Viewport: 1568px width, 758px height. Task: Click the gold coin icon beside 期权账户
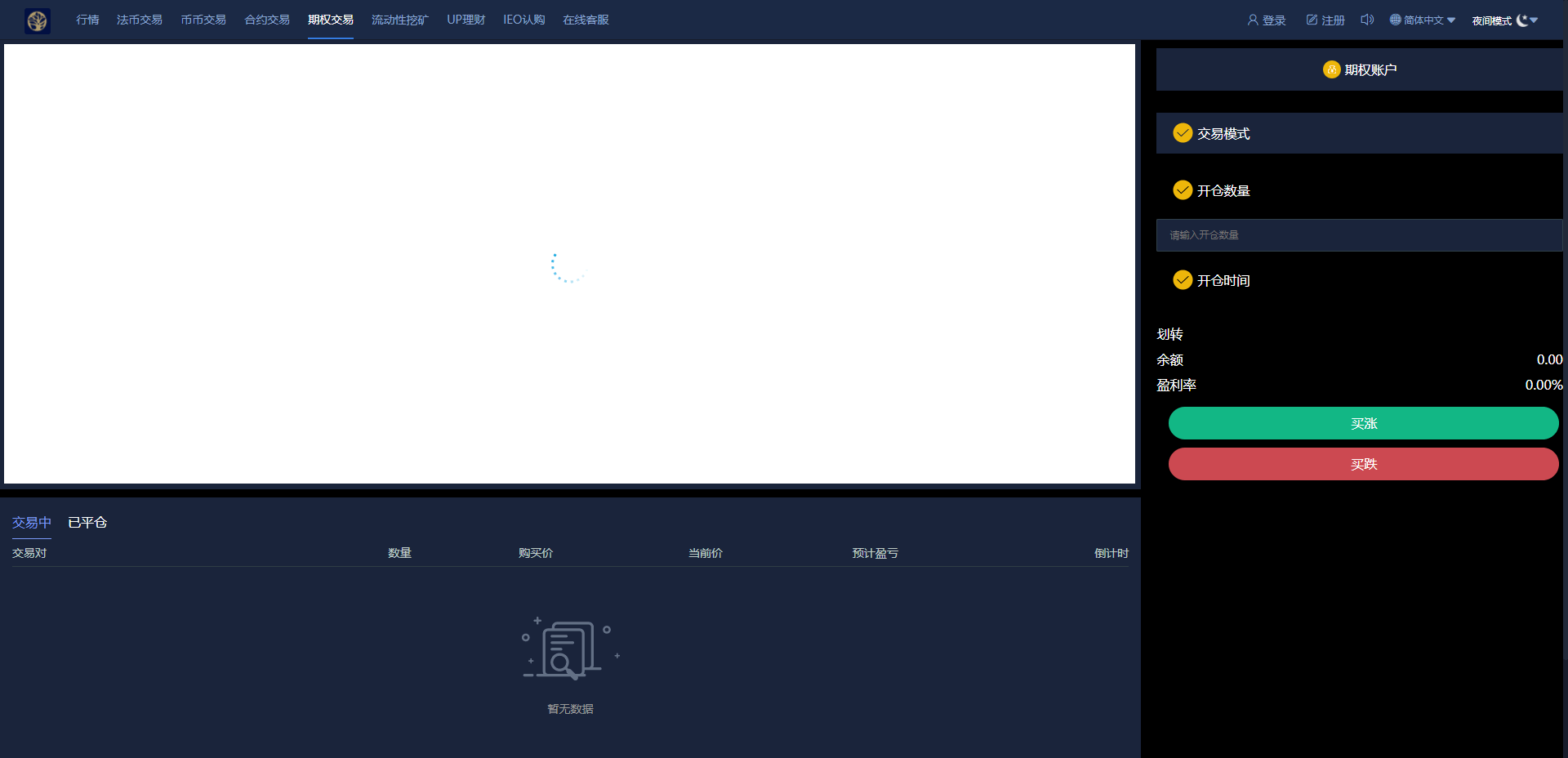(x=1331, y=69)
